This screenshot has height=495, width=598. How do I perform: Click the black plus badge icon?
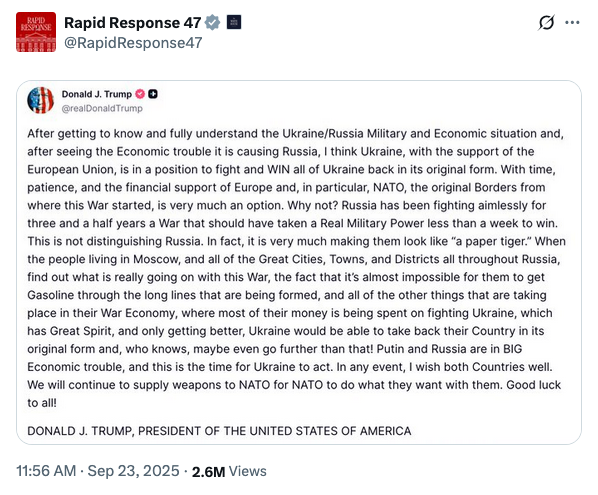[x=153, y=94]
